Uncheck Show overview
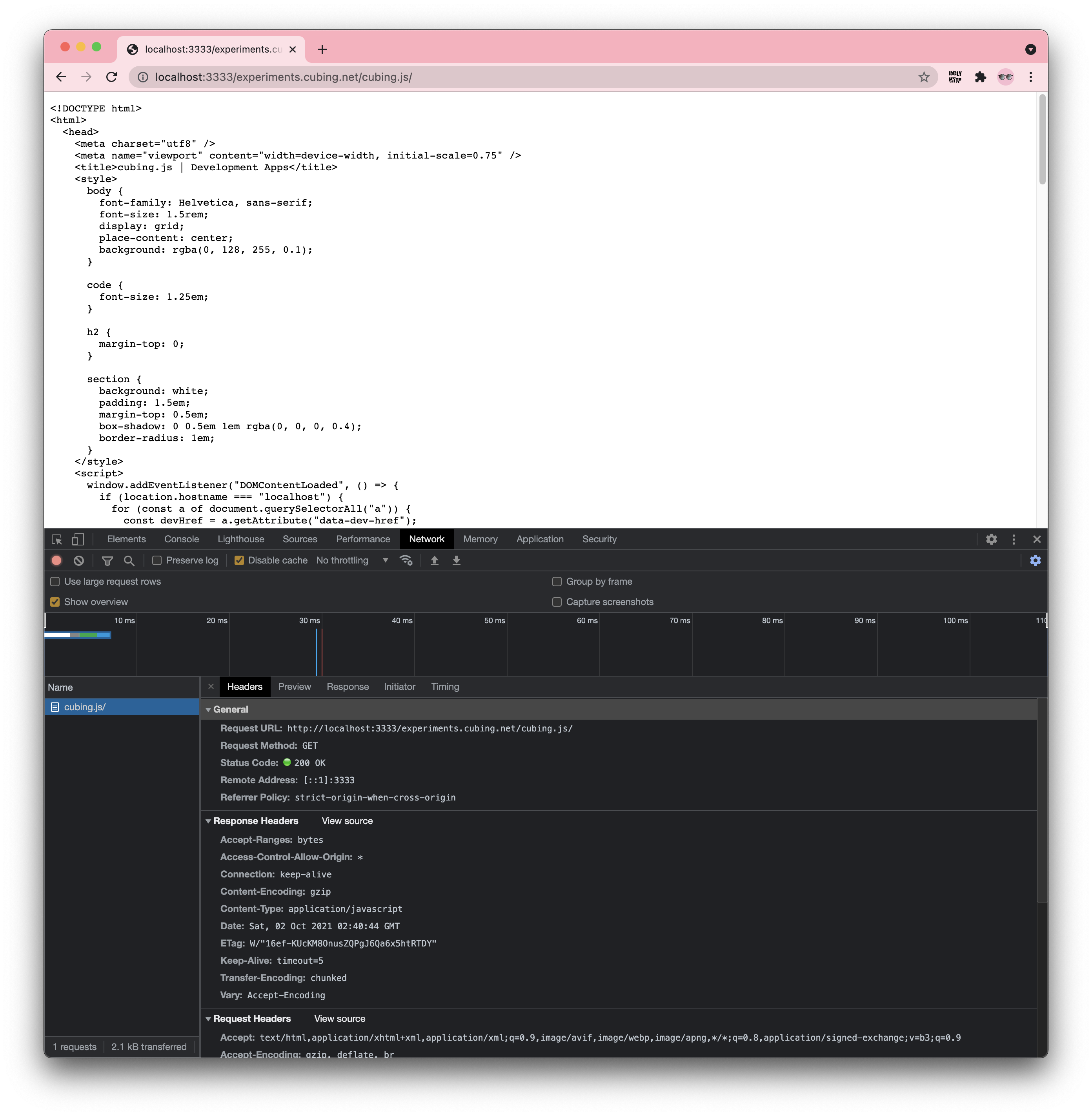Screen dimensions: 1092x1116 coord(55,602)
